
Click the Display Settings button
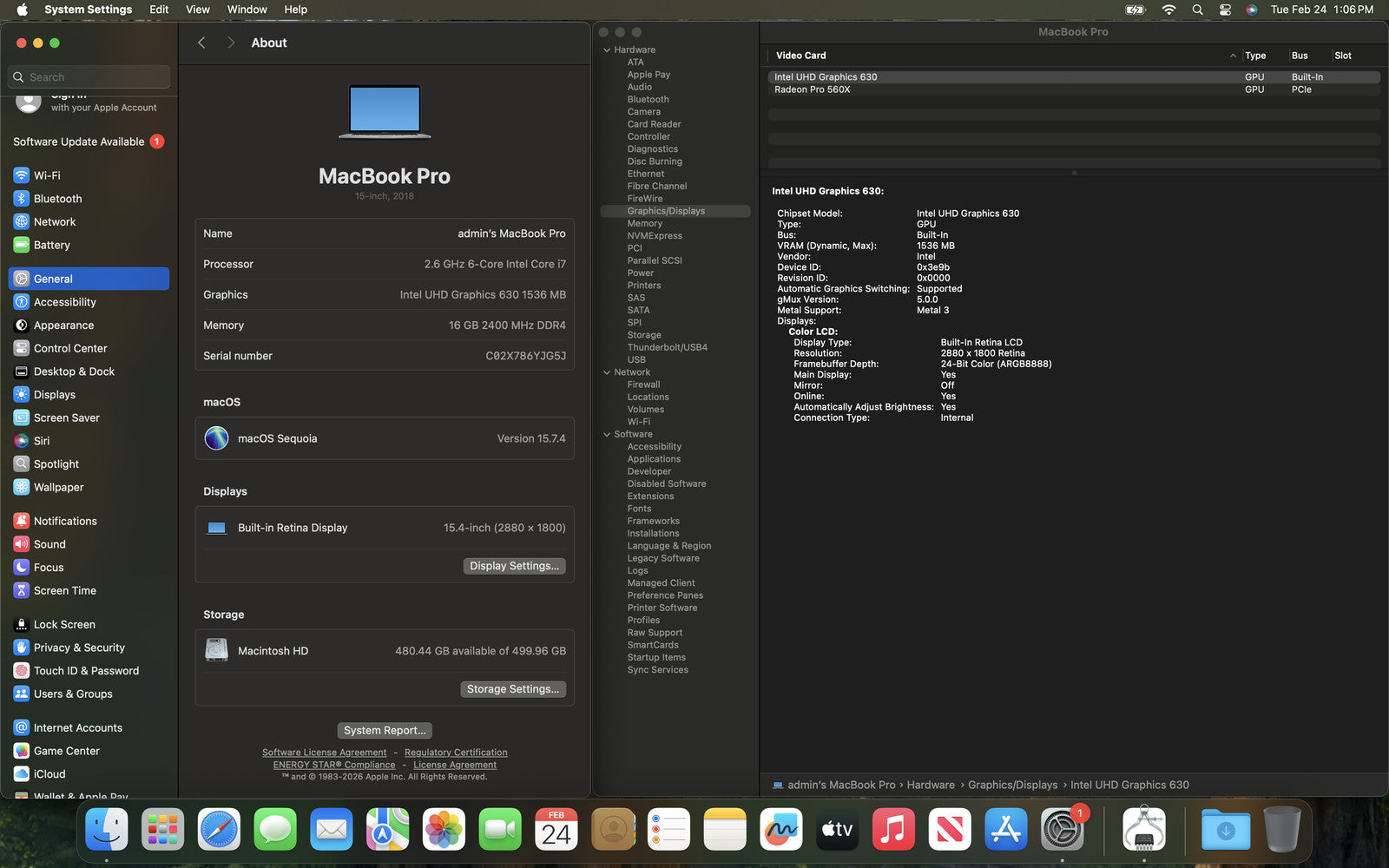(x=514, y=566)
